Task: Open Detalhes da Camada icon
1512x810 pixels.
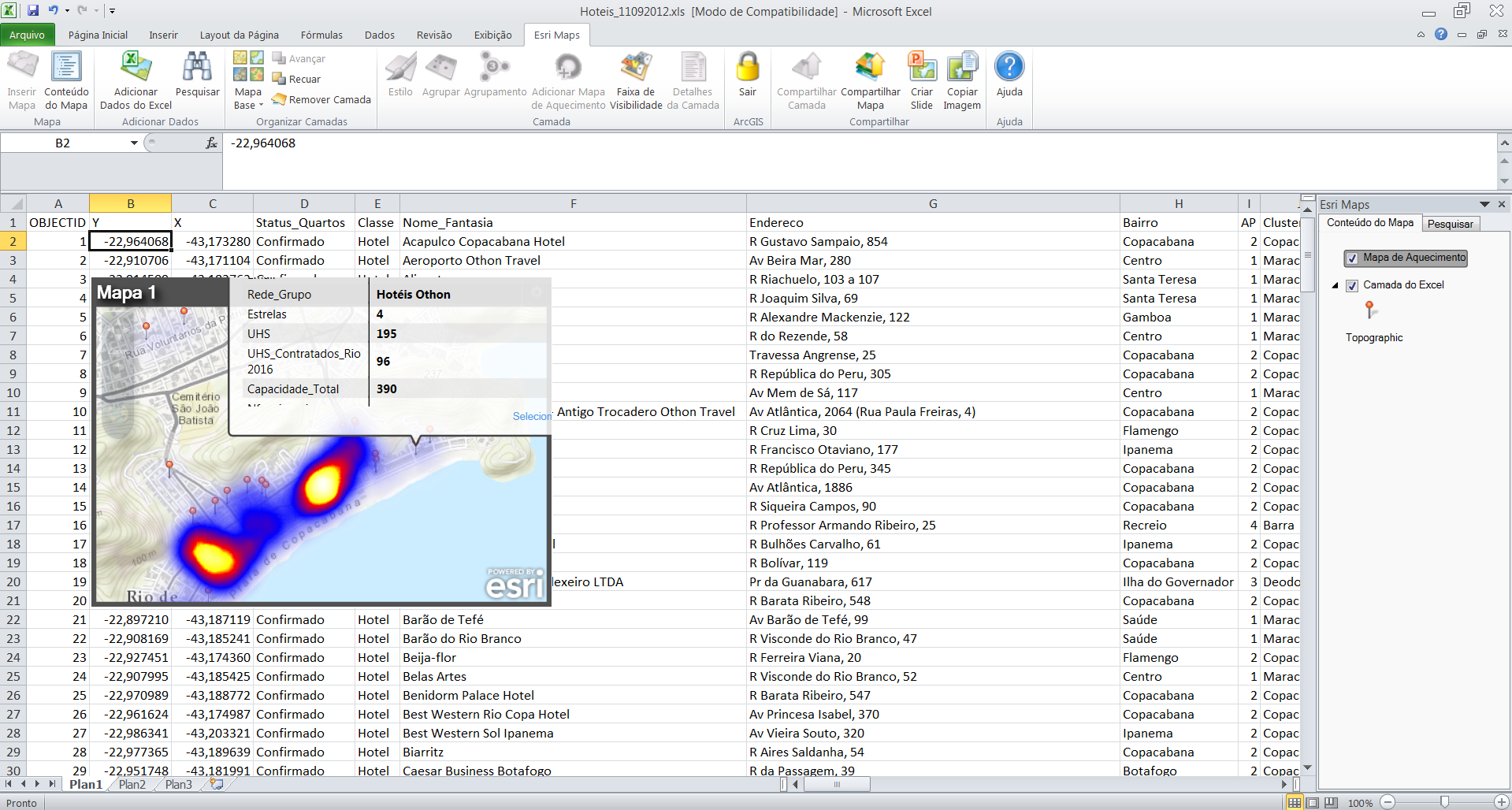Action: tap(693, 80)
